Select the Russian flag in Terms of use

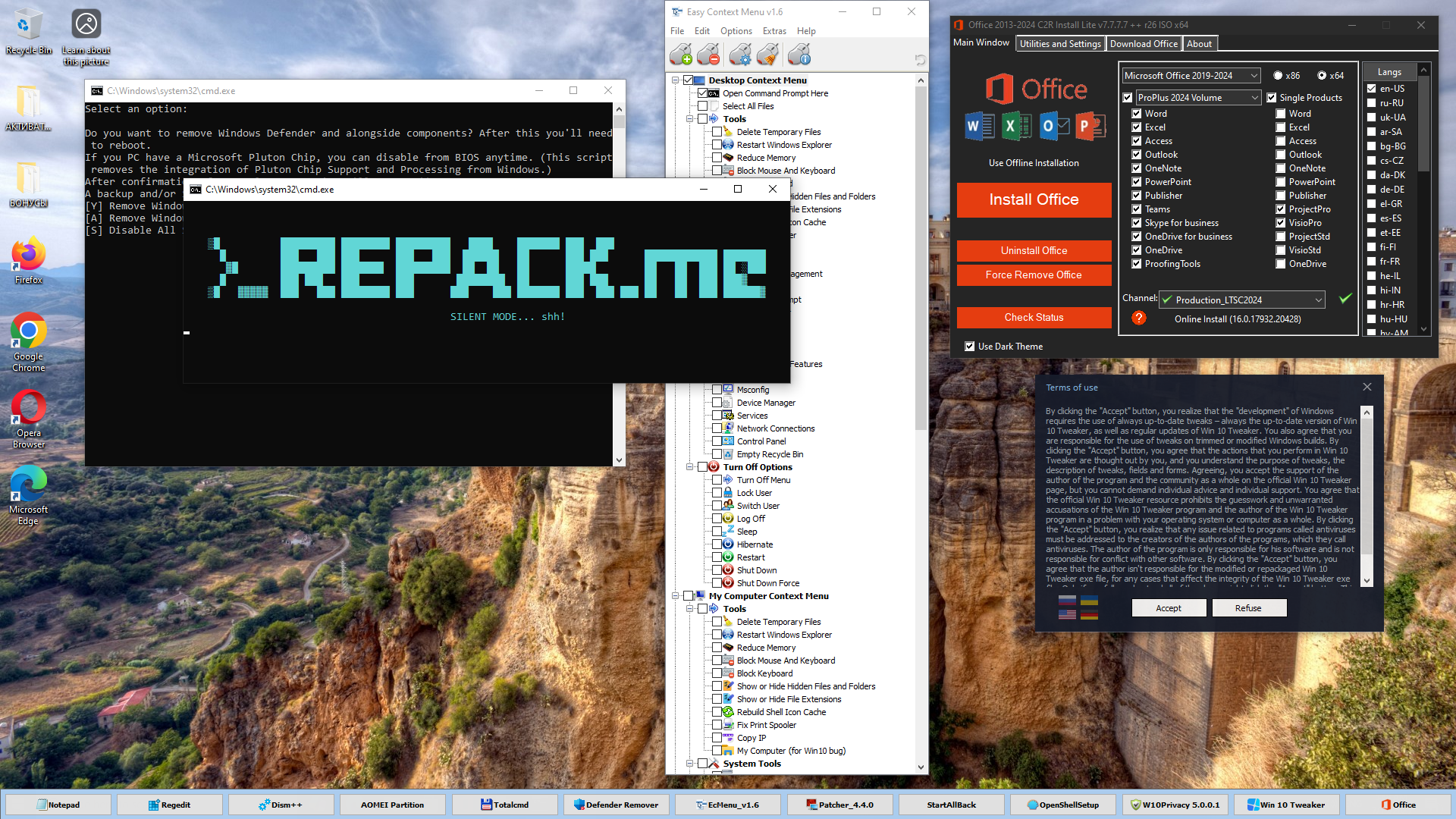point(1067,601)
